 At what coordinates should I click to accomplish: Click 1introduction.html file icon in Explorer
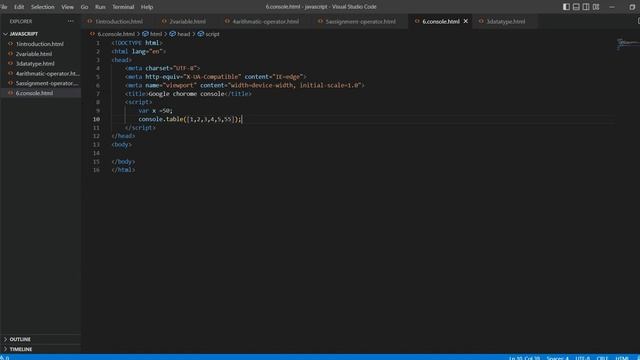11,44
